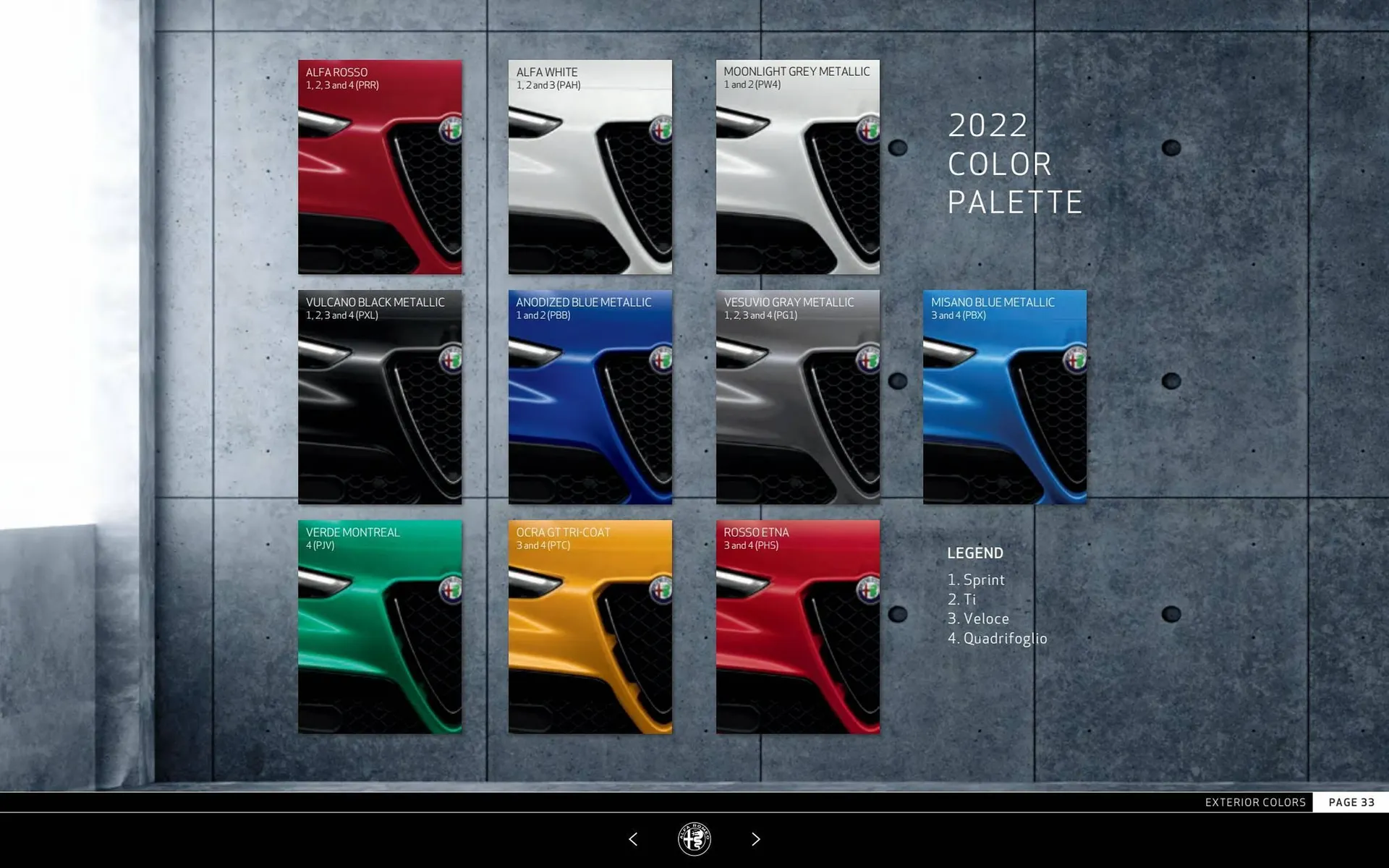Pick the Misano Blue Metallic swatch
This screenshot has width=1389, height=868.
coord(1005,397)
